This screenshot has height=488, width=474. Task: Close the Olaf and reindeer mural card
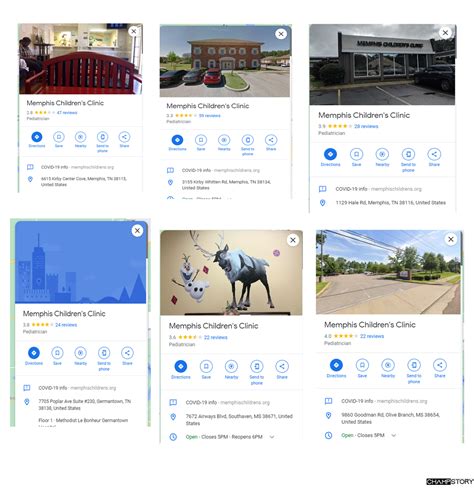pos(293,240)
